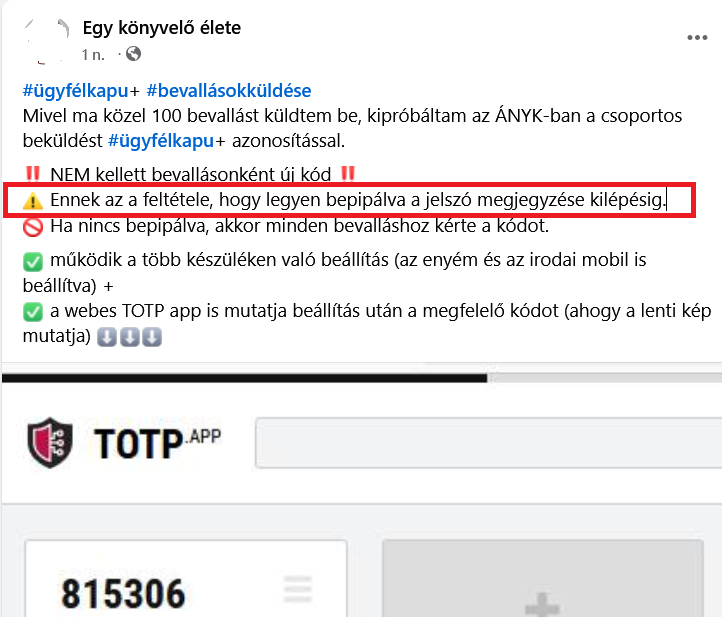Click the public globe visibility icon
This screenshot has height=617, width=722.
pyautogui.click(x=133, y=54)
